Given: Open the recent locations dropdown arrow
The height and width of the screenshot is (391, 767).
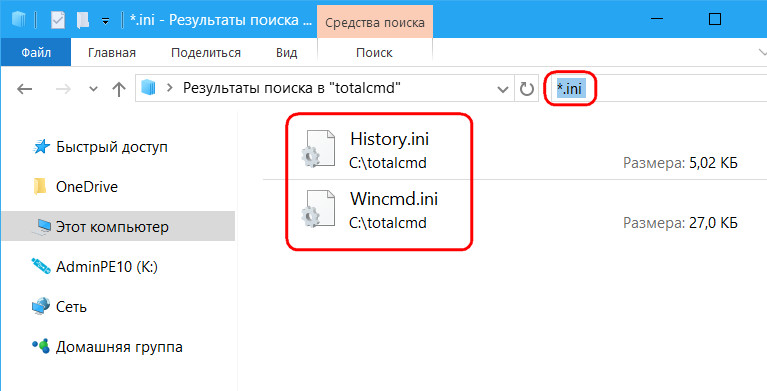Looking at the screenshot, I should 93,90.
